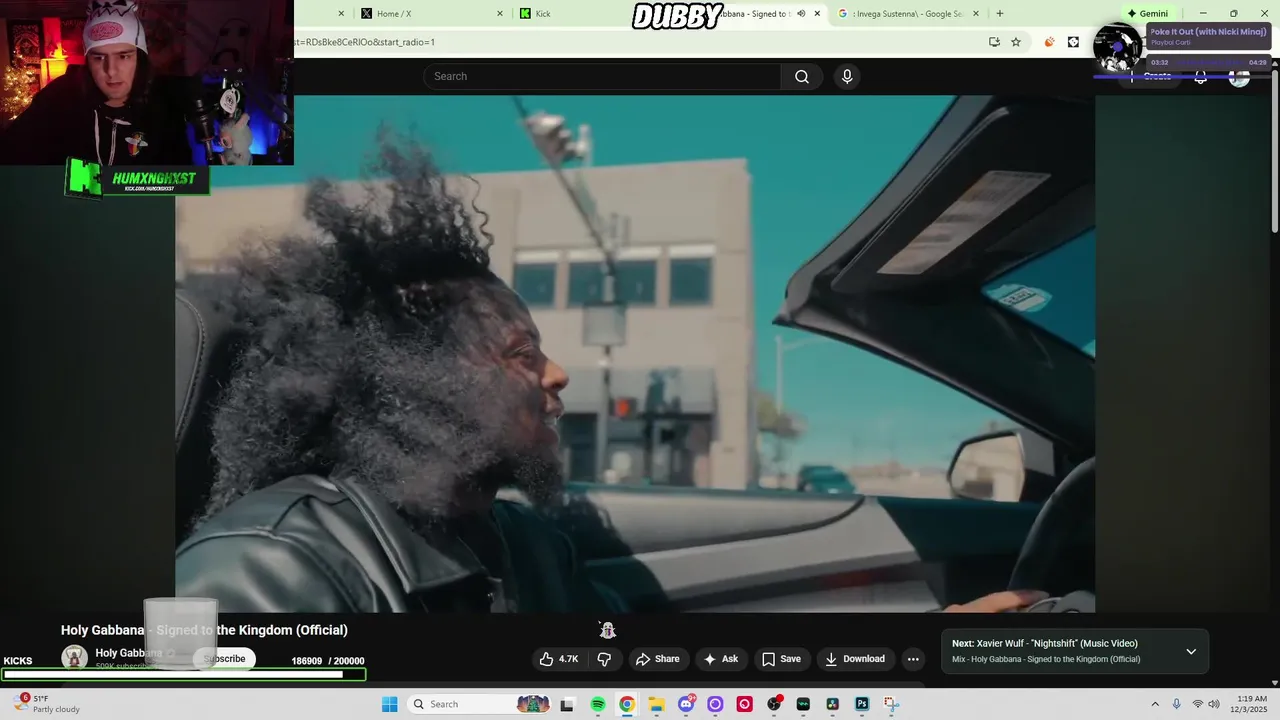Focus the YouTube search input field
1280x720 pixels.
(602, 77)
